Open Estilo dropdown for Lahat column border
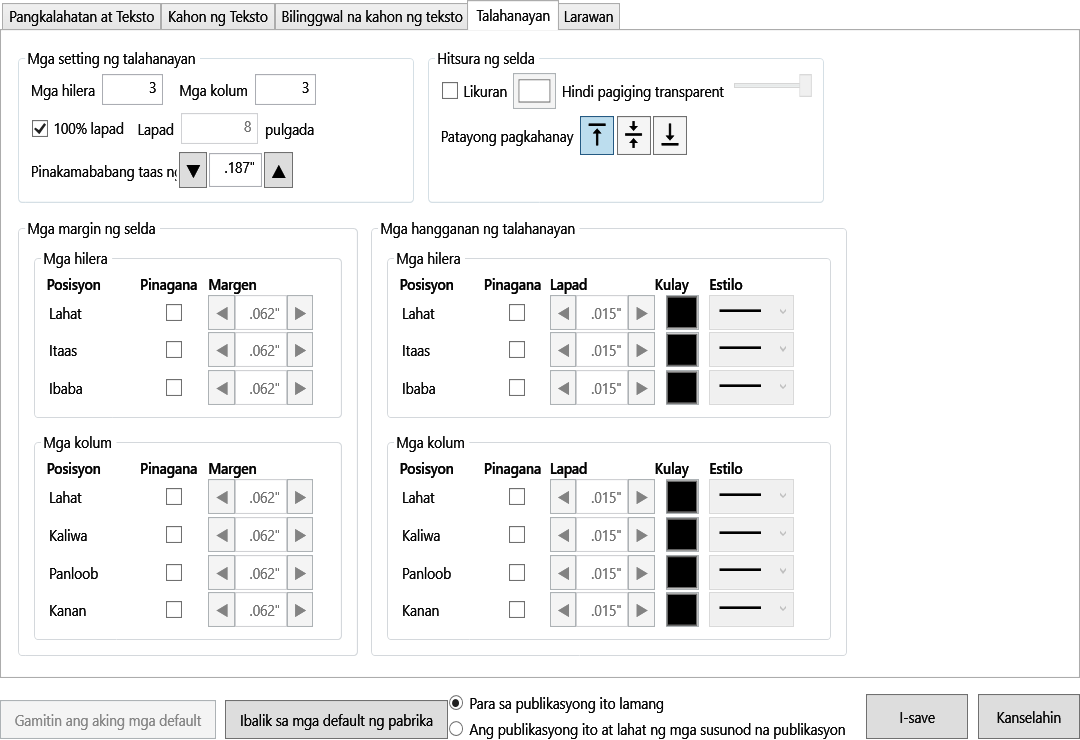 [x=751, y=497]
